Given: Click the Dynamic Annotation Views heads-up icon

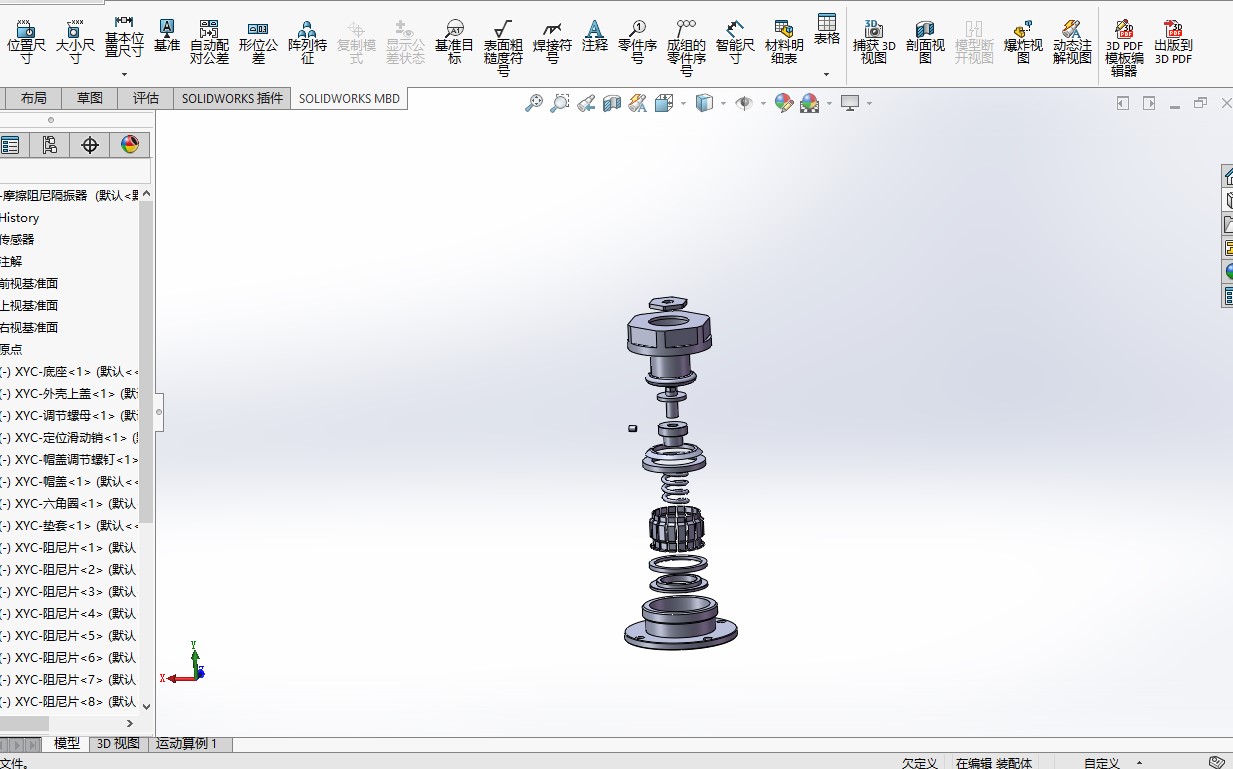Looking at the screenshot, I should coord(637,103).
